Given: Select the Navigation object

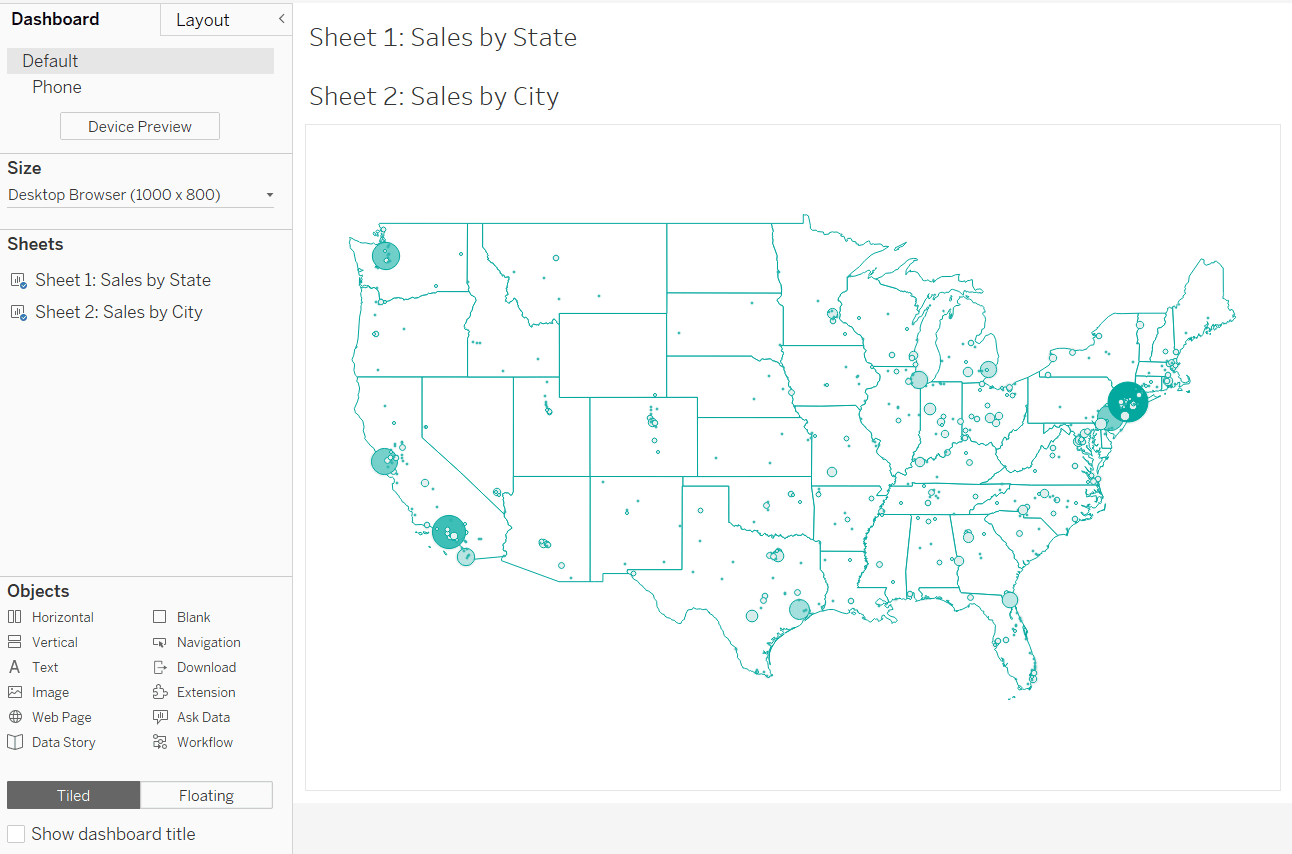Looking at the screenshot, I should pos(197,642).
